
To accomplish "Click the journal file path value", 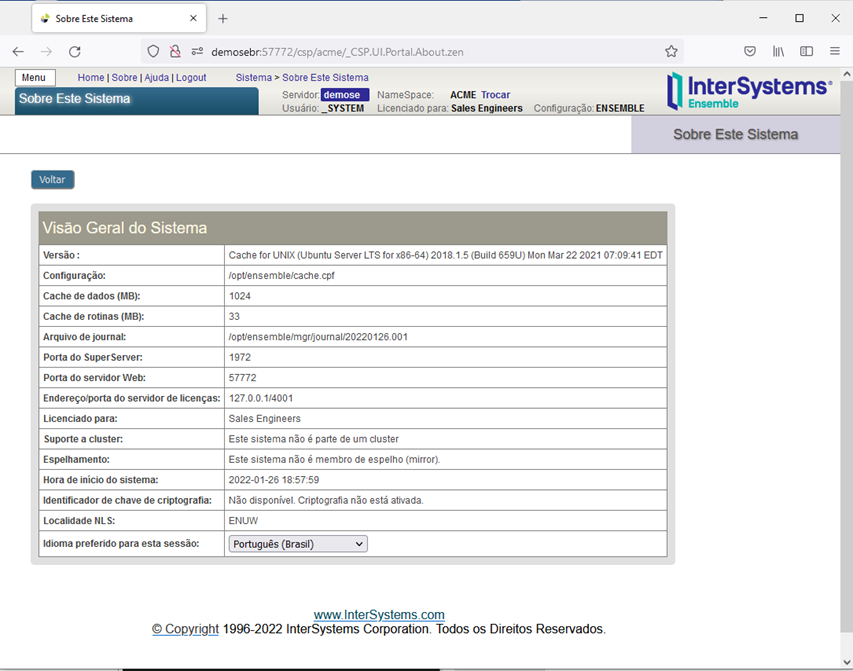I will tap(318, 337).
